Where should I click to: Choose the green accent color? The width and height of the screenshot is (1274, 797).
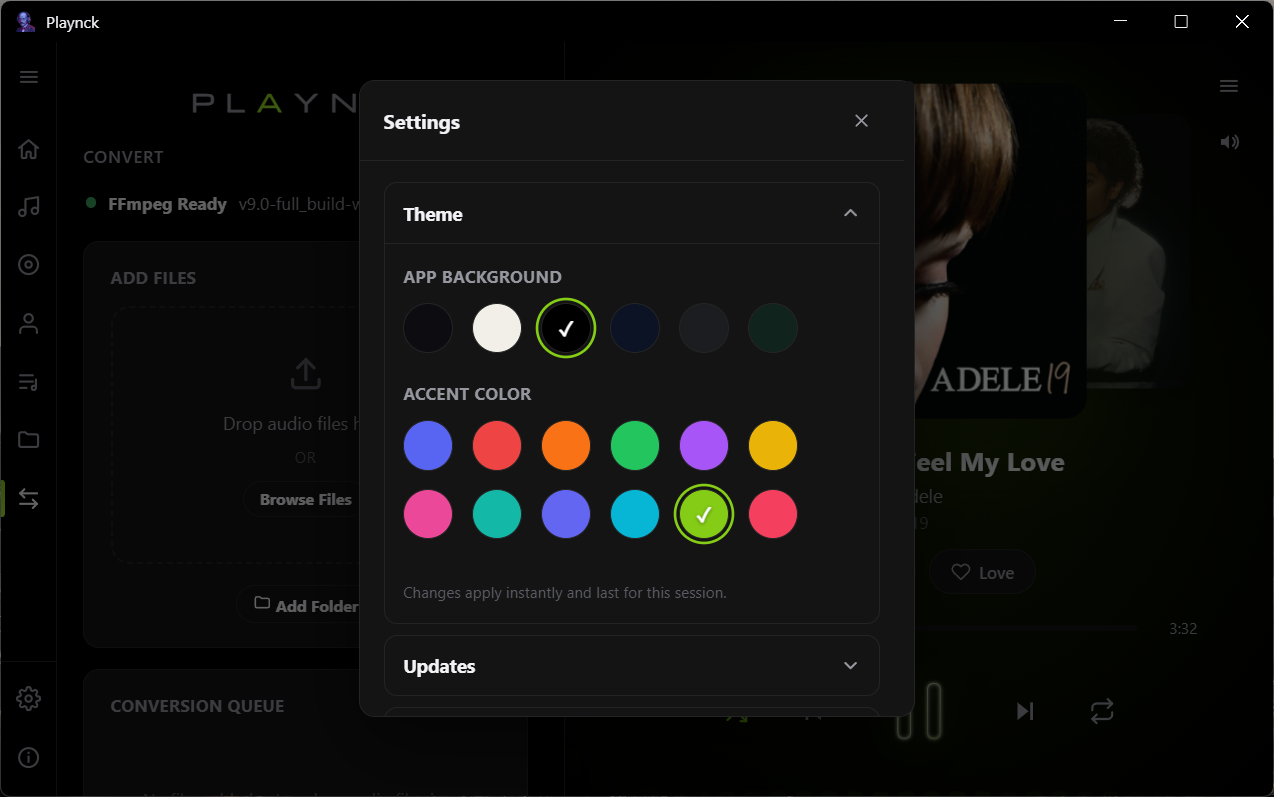coord(635,445)
